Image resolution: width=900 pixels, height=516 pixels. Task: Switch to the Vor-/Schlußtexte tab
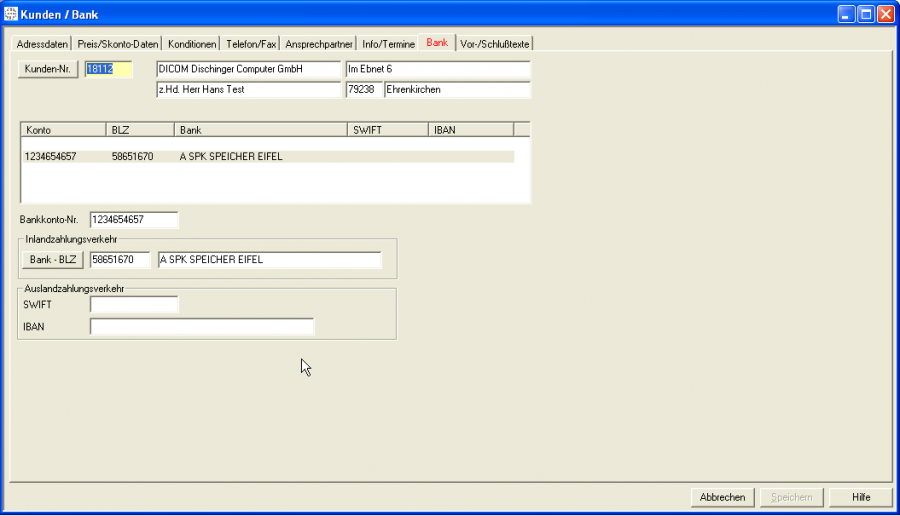(x=494, y=44)
